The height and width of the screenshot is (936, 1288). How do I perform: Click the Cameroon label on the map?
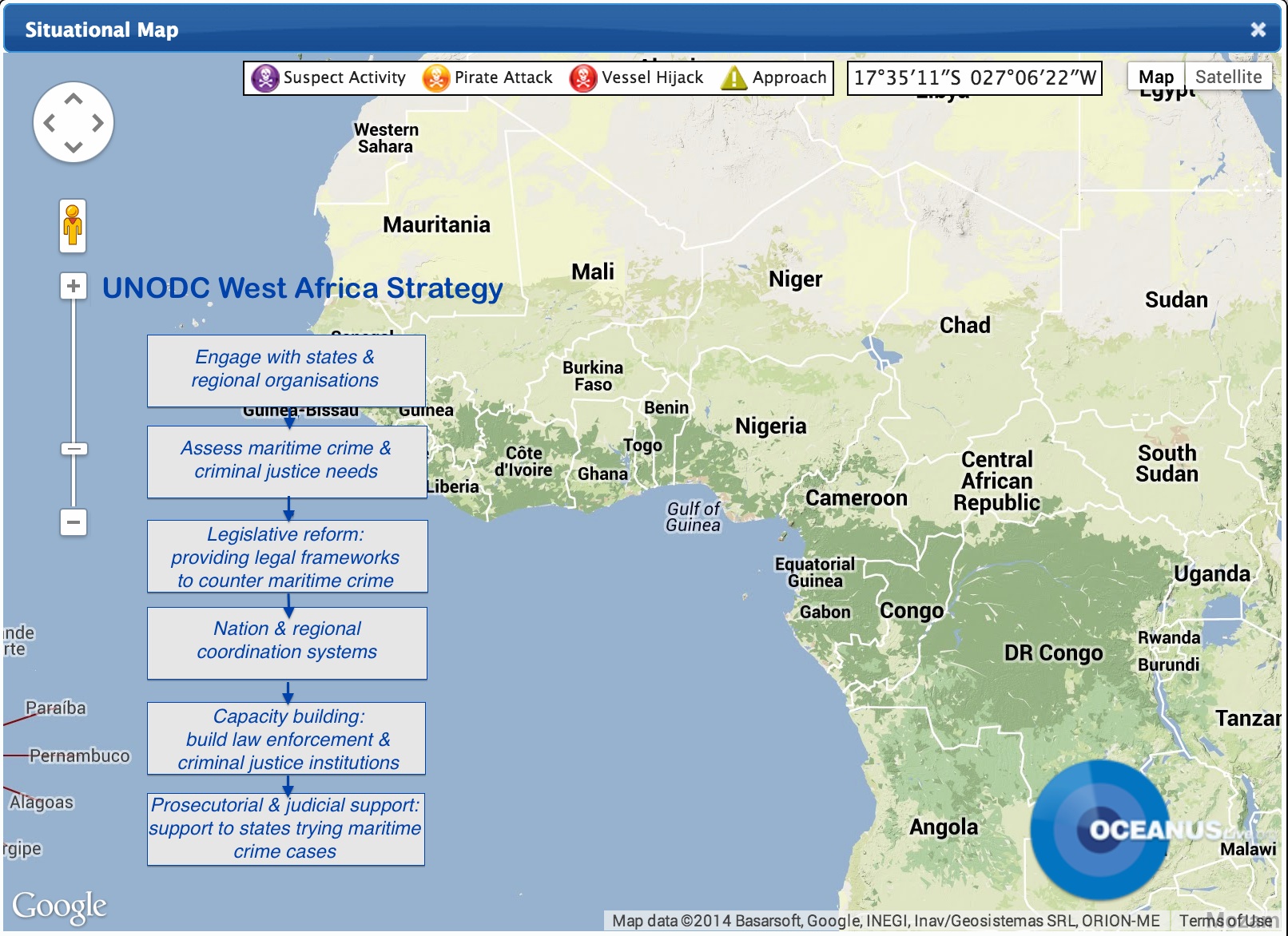(856, 498)
